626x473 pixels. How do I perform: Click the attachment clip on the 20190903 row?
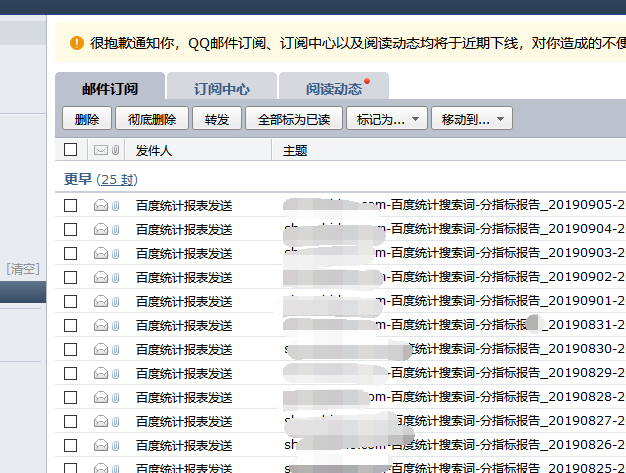(116, 253)
